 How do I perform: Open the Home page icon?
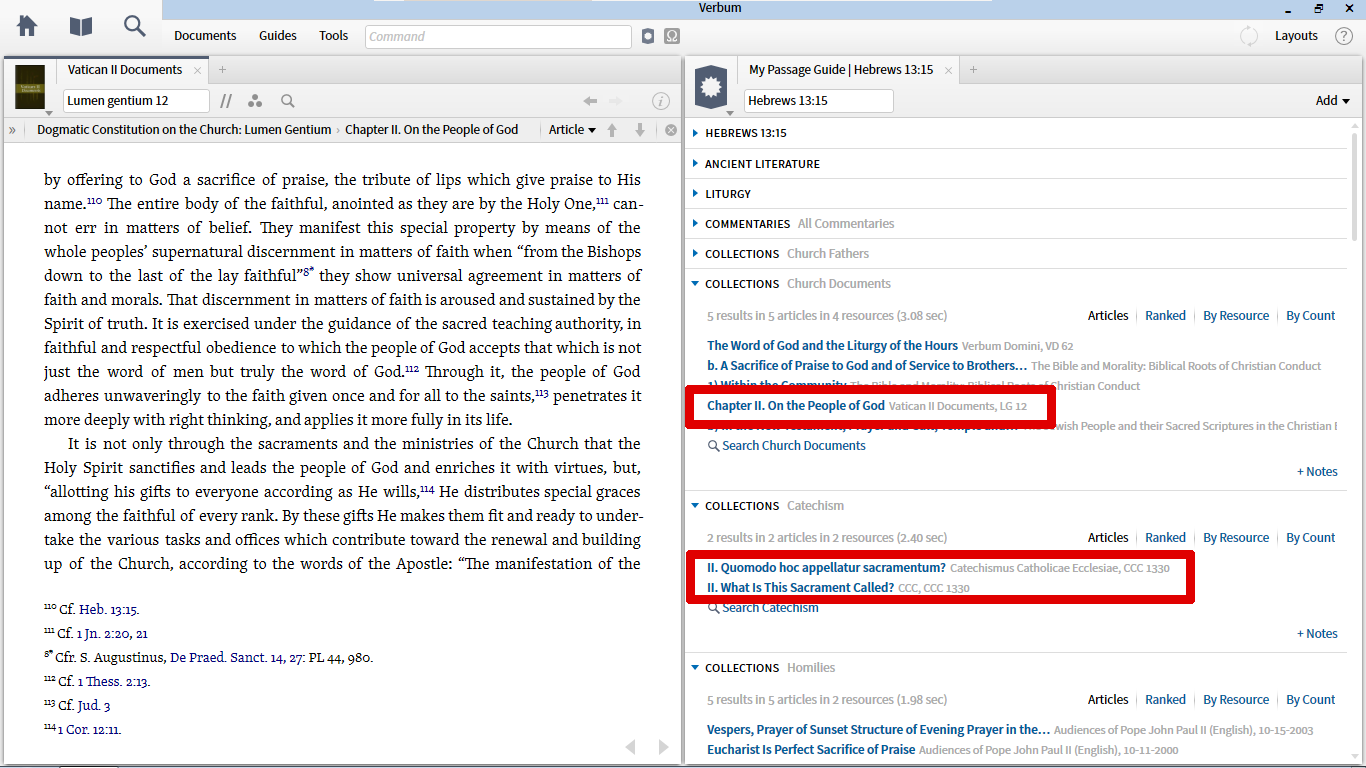[x=27, y=26]
